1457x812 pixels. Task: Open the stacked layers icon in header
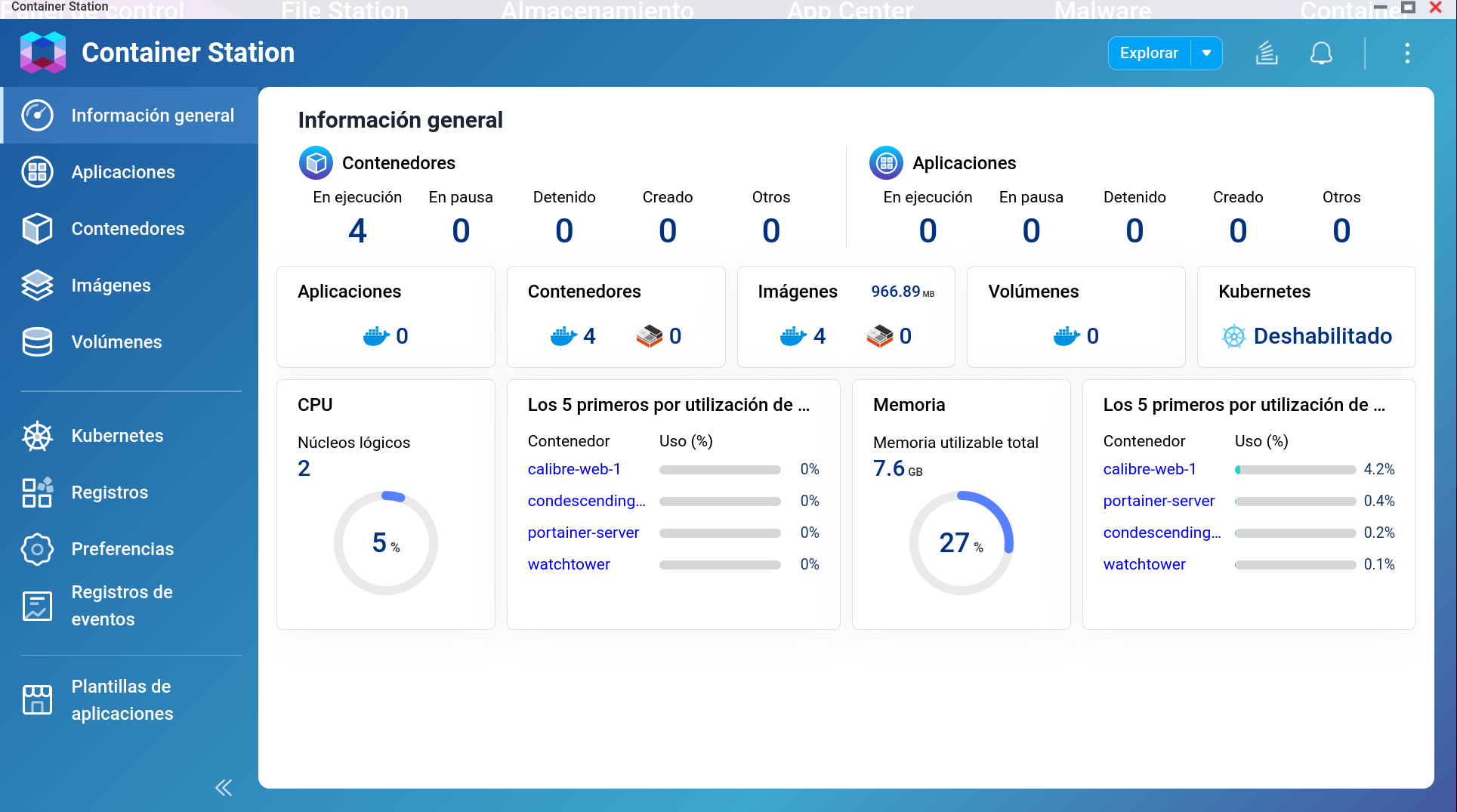(1267, 53)
